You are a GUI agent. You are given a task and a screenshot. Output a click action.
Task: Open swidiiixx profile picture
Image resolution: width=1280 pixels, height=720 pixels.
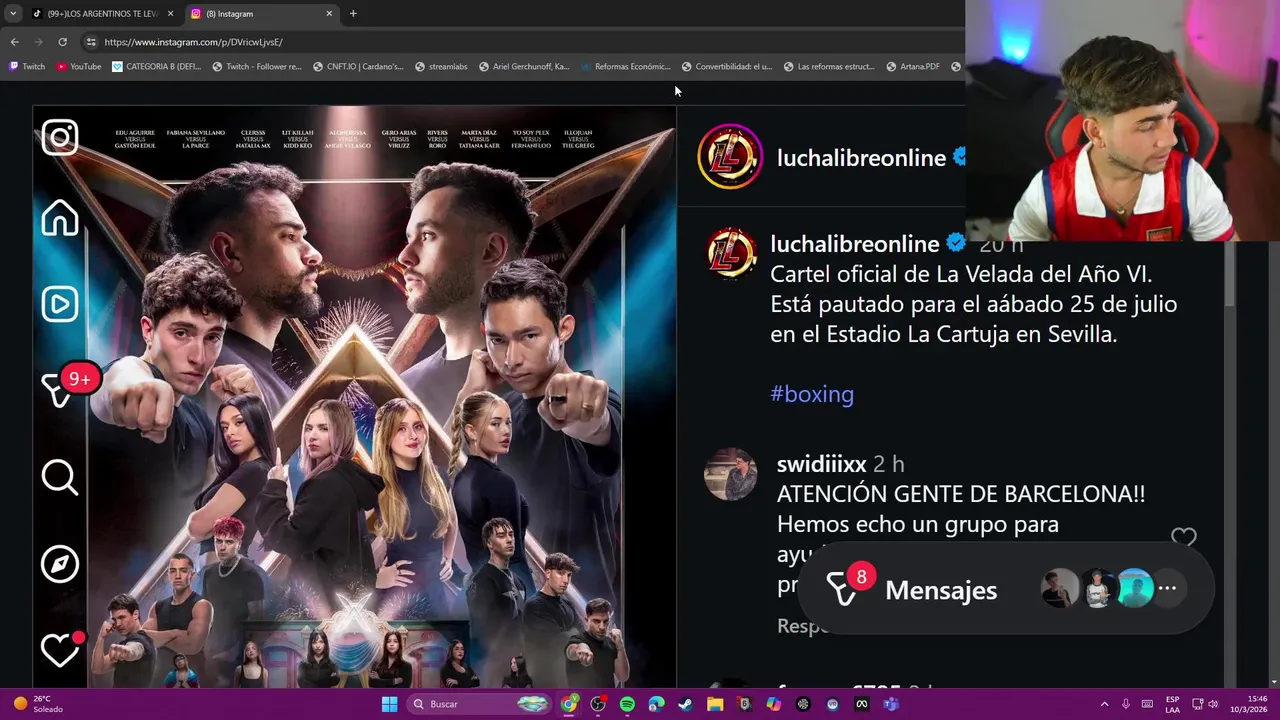(731, 474)
